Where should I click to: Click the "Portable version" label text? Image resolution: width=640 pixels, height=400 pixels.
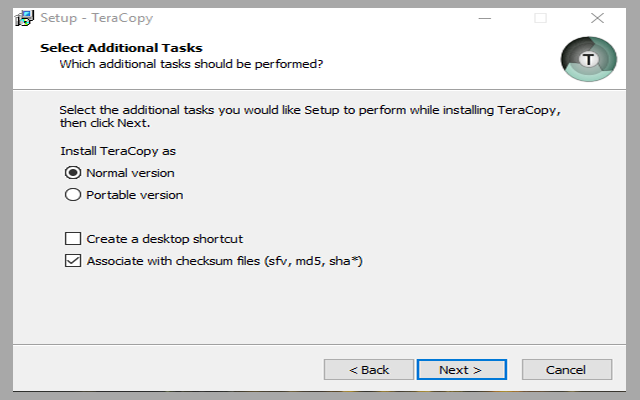(135, 195)
